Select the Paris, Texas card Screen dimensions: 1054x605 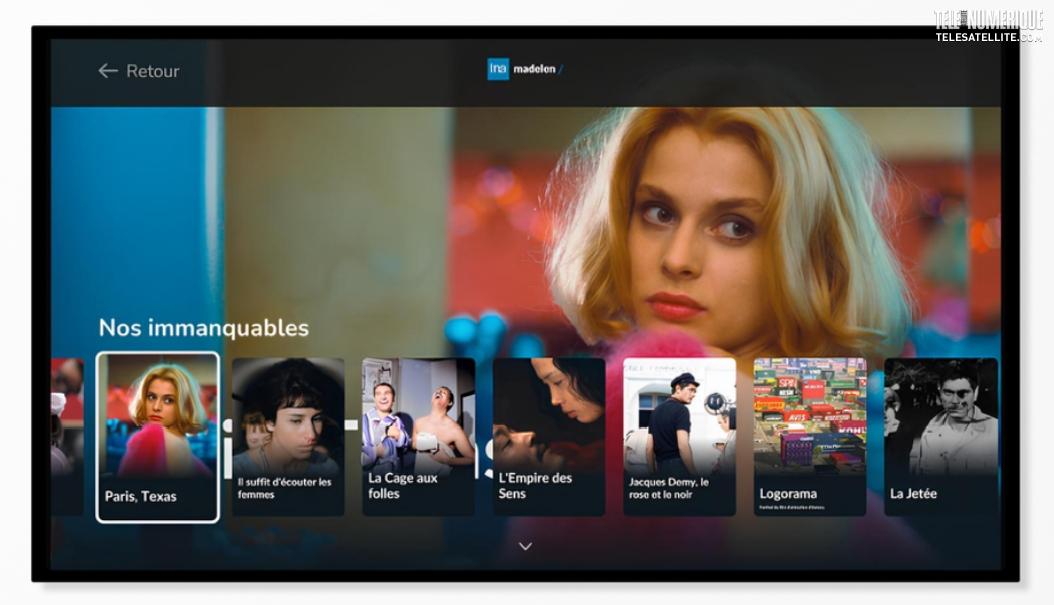pos(158,437)
